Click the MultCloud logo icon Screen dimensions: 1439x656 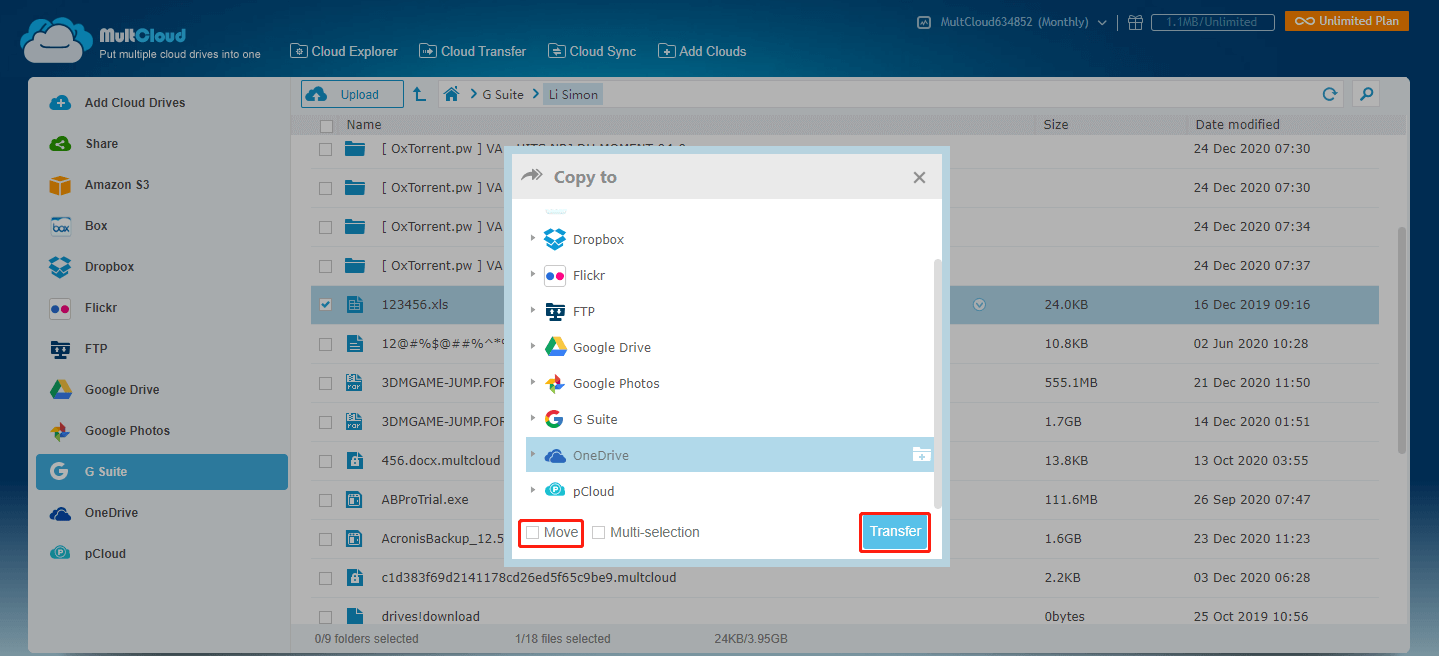click(x=56, y=41)
